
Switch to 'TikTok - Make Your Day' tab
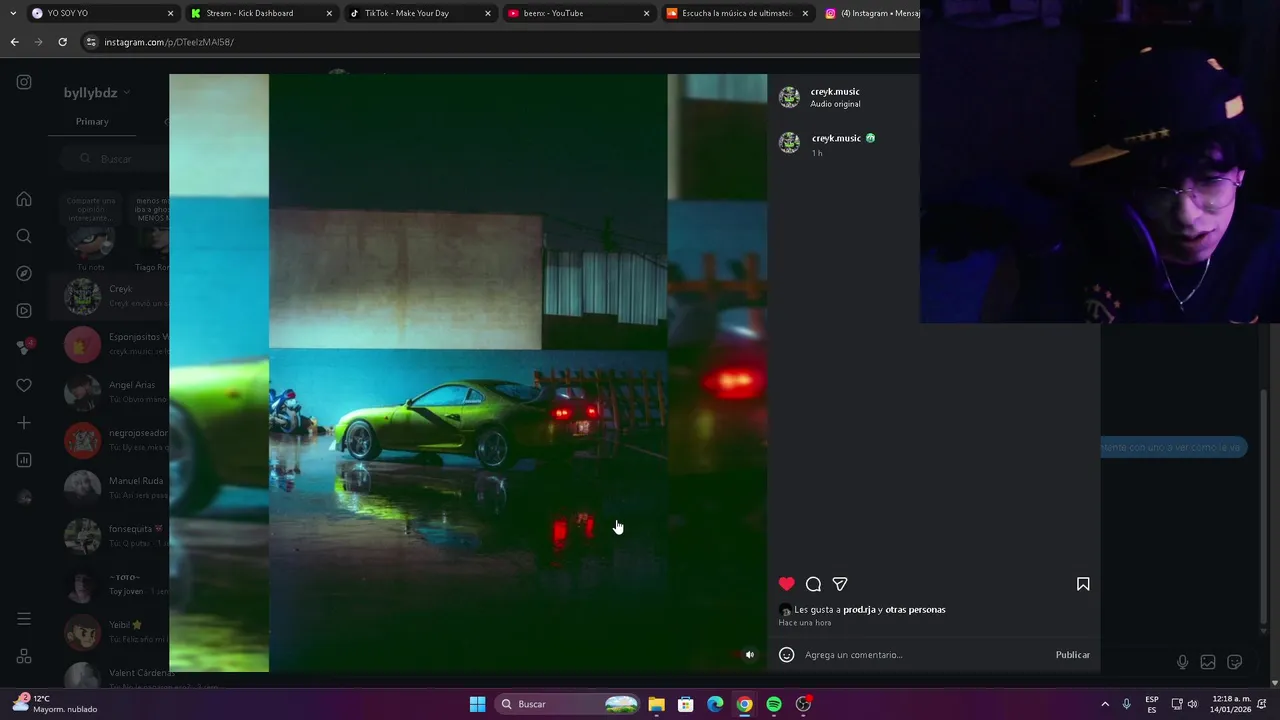pyautogui.click(x=421, y=13)
